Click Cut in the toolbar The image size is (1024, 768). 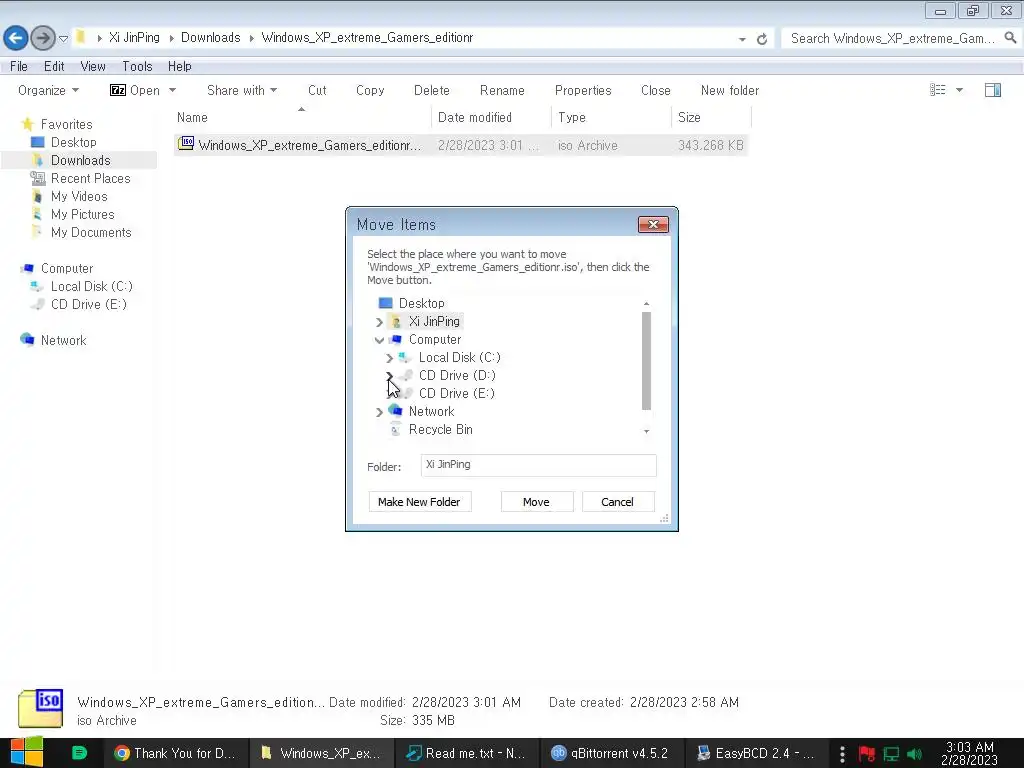tap(317, 90)
